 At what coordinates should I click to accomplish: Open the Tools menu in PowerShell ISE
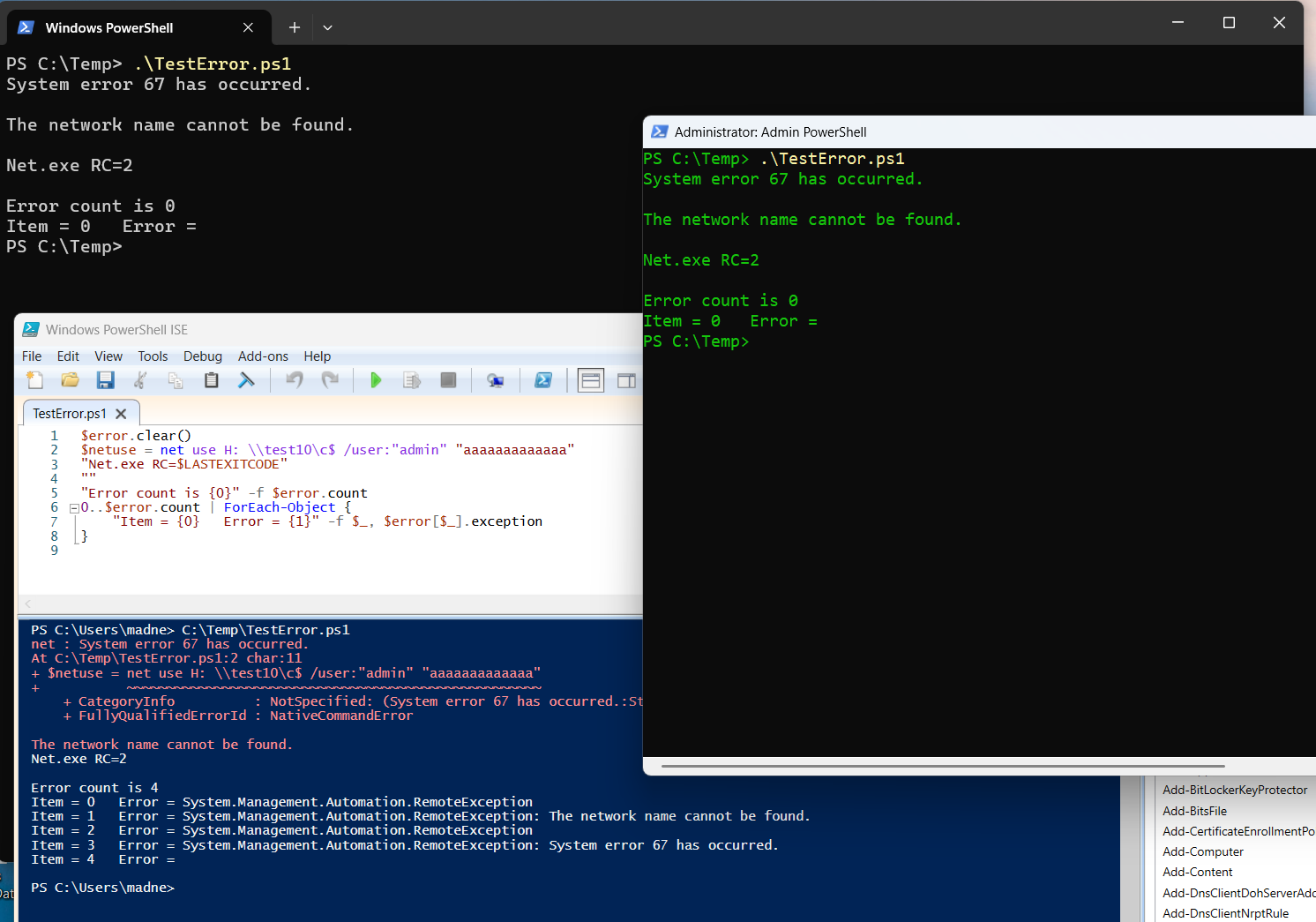click(153, 356)
